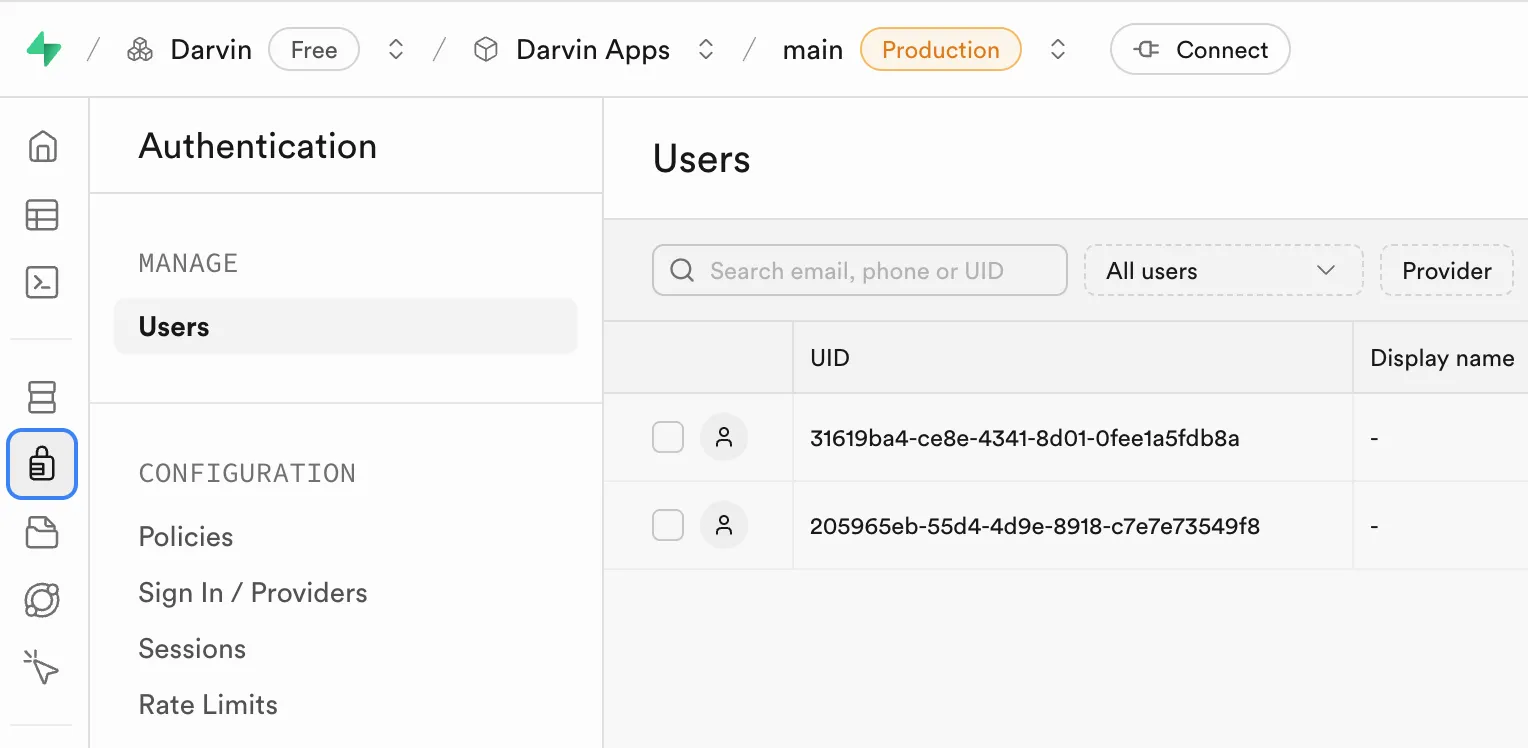Click the Authentication lock icon
Viewport: 1528px width, 748px height.
[42, 464]
